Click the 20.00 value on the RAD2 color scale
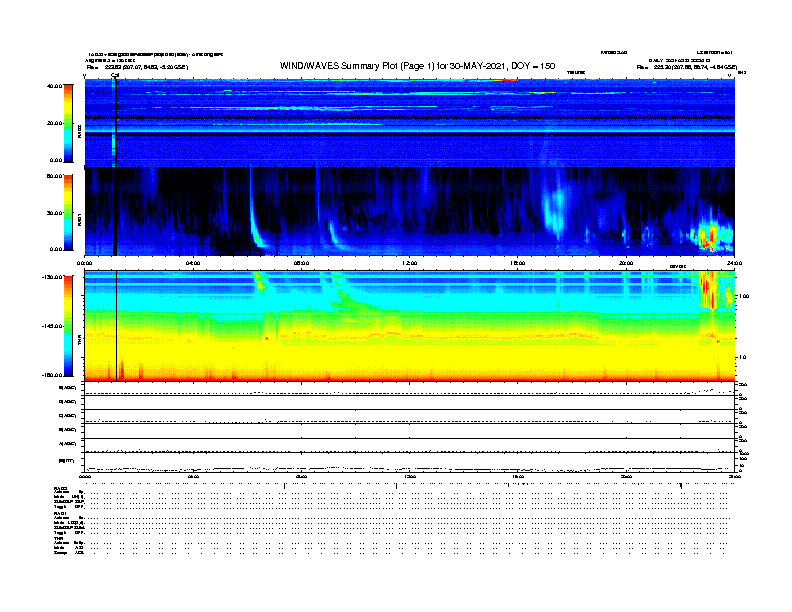Viewport: 792px width, 612px height. point(54,123)
